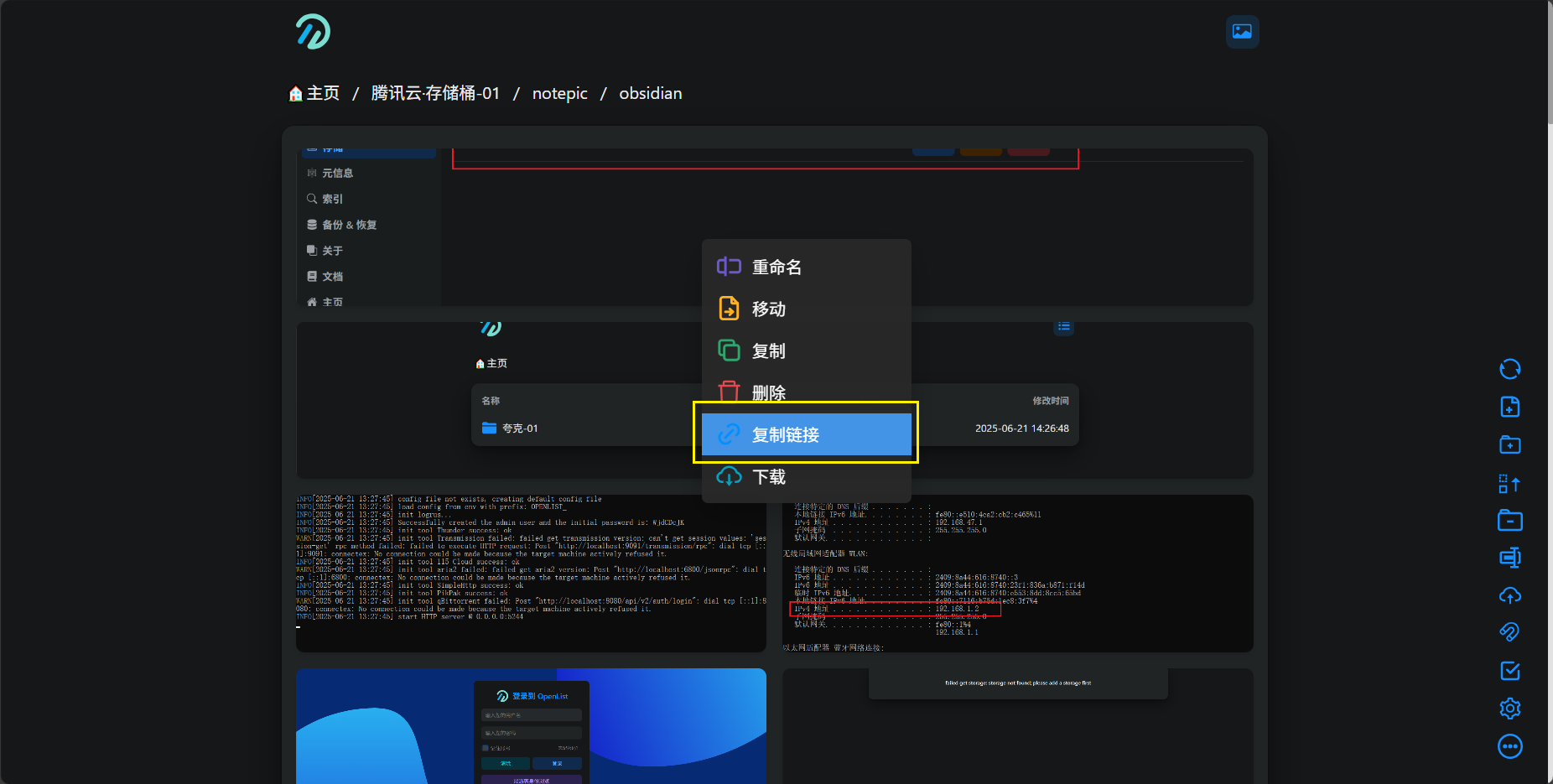Open the terminal log output thumbnail
The height and width of the screenshot is (784, 1553).
pos(531,574)
